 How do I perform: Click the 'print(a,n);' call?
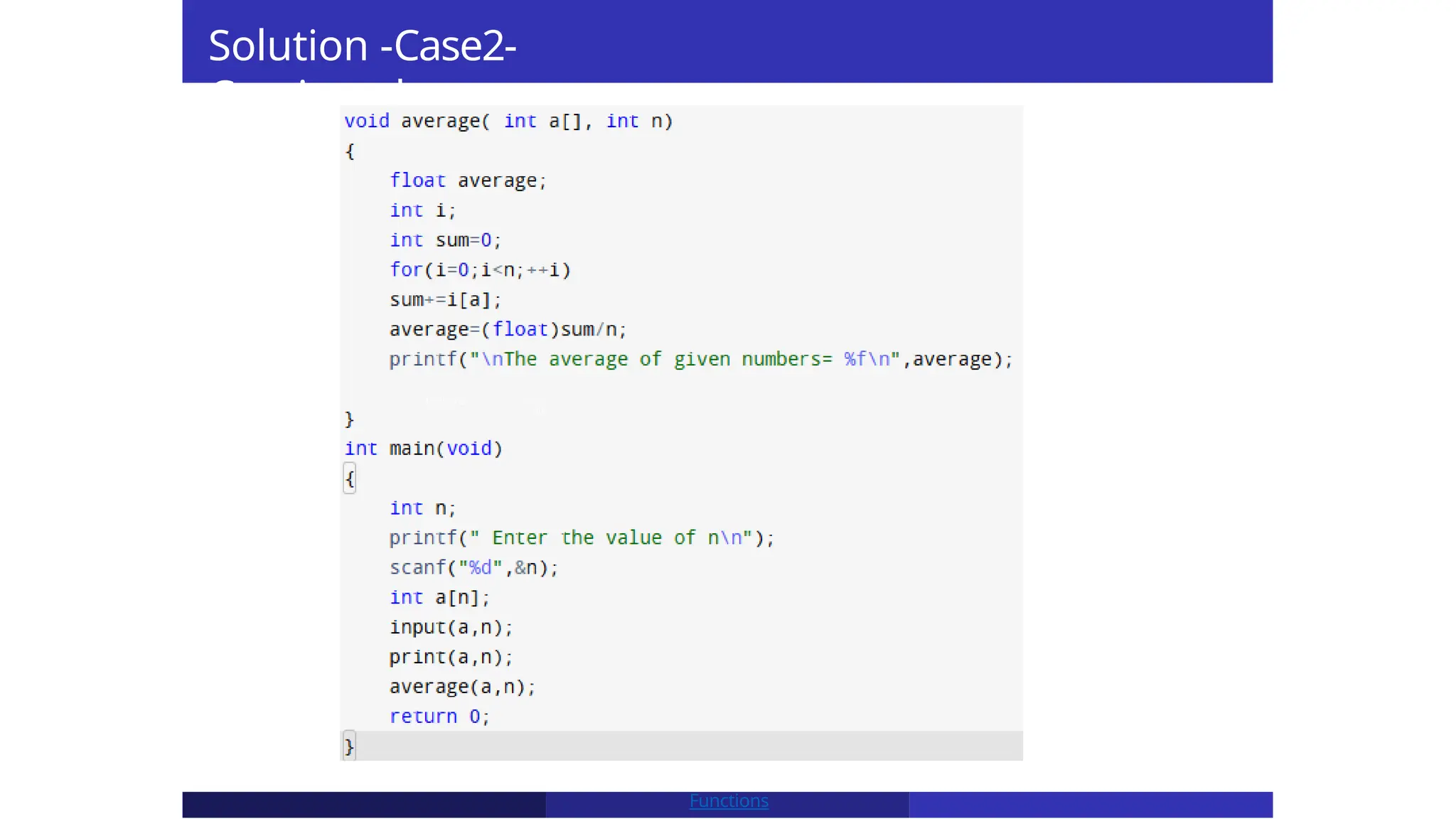(x=451, y=658)
